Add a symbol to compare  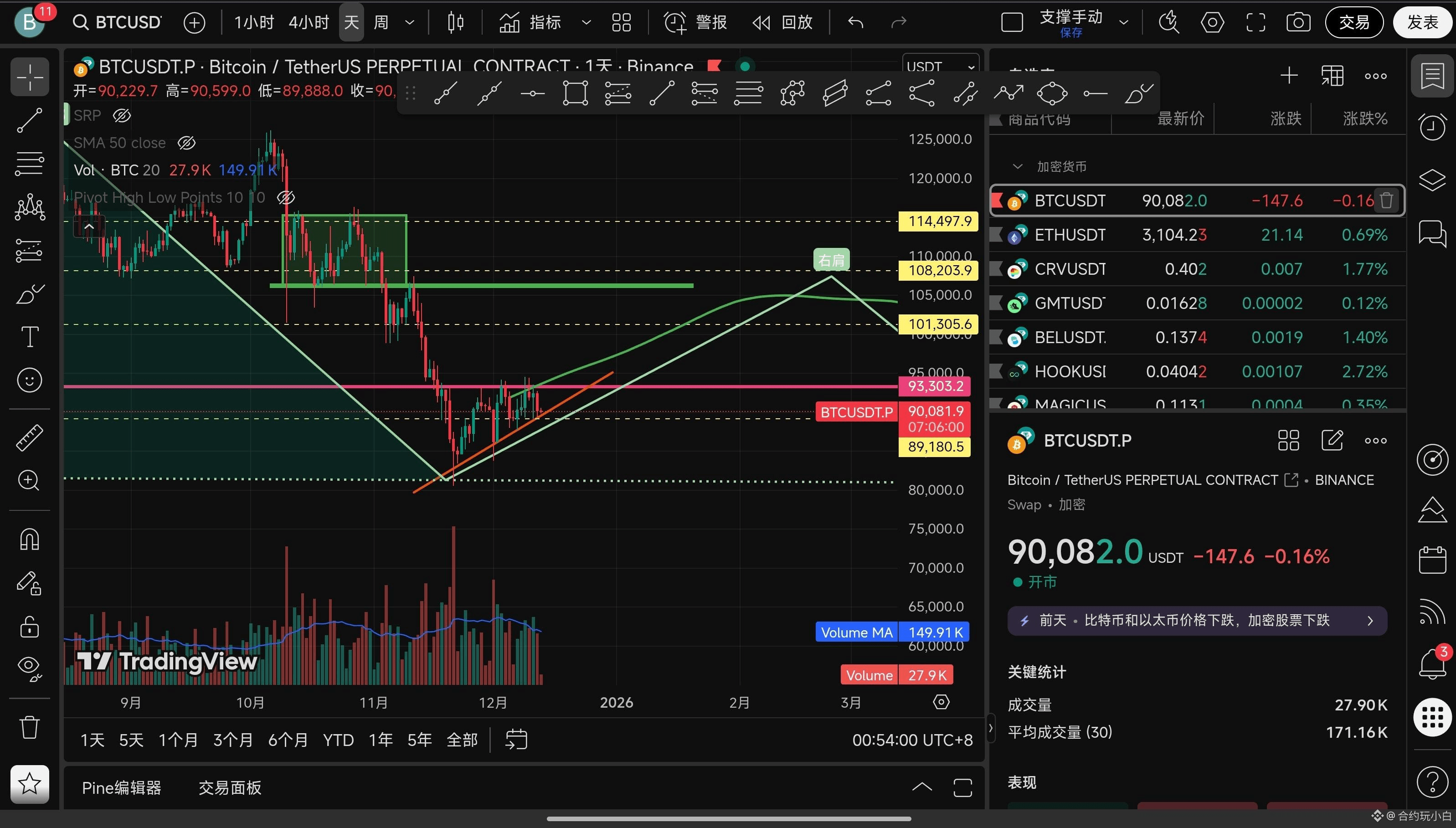[x=195, y=23]
